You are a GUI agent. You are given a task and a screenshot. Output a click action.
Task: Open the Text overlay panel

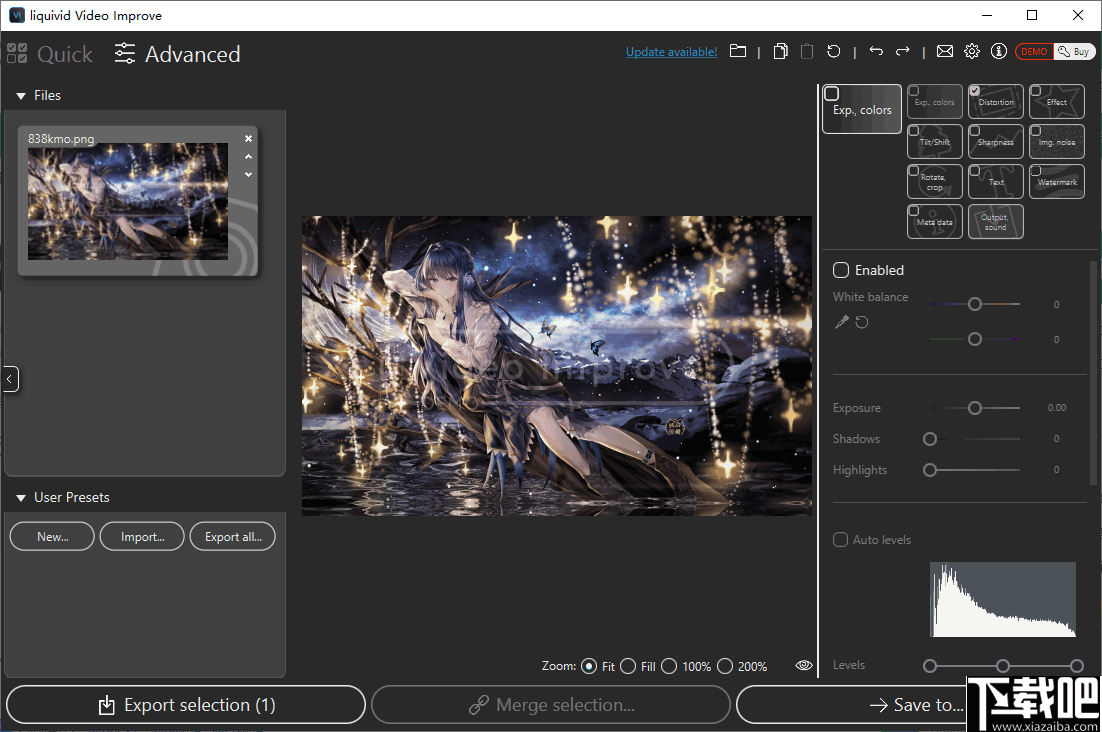[x=995, y=181]
